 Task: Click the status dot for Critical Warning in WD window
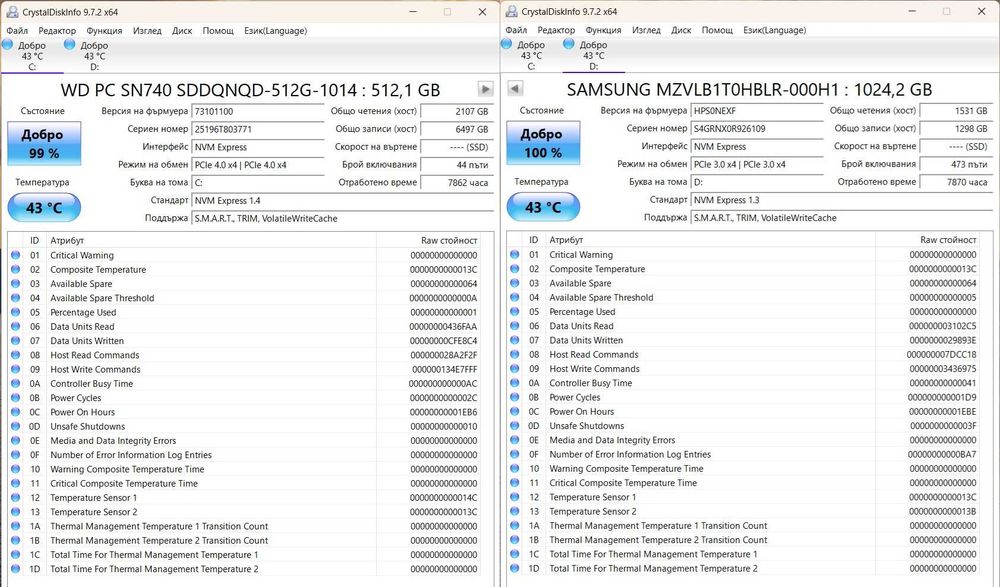pyautogui.click(x=15, y=255)
